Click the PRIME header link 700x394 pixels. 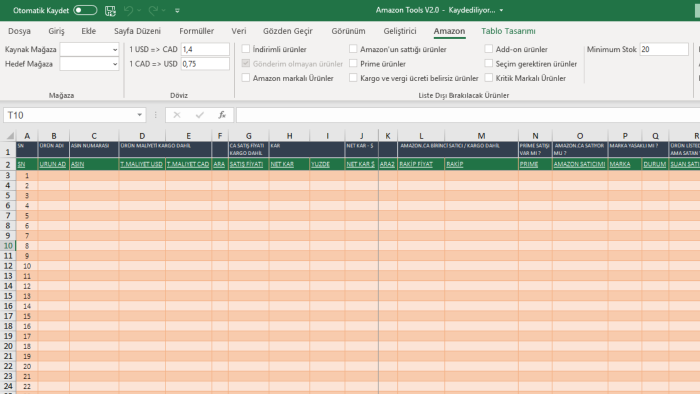click(x=529, y=164)
